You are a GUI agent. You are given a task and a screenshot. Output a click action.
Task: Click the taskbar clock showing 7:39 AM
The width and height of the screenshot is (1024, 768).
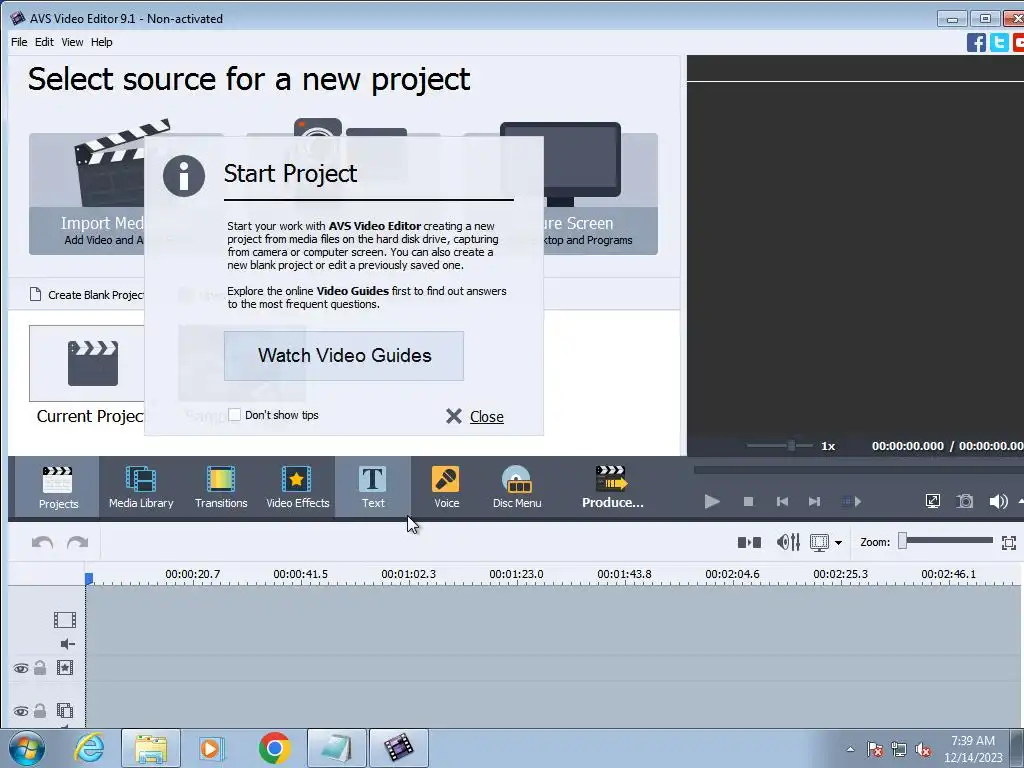tap(972, 749)
